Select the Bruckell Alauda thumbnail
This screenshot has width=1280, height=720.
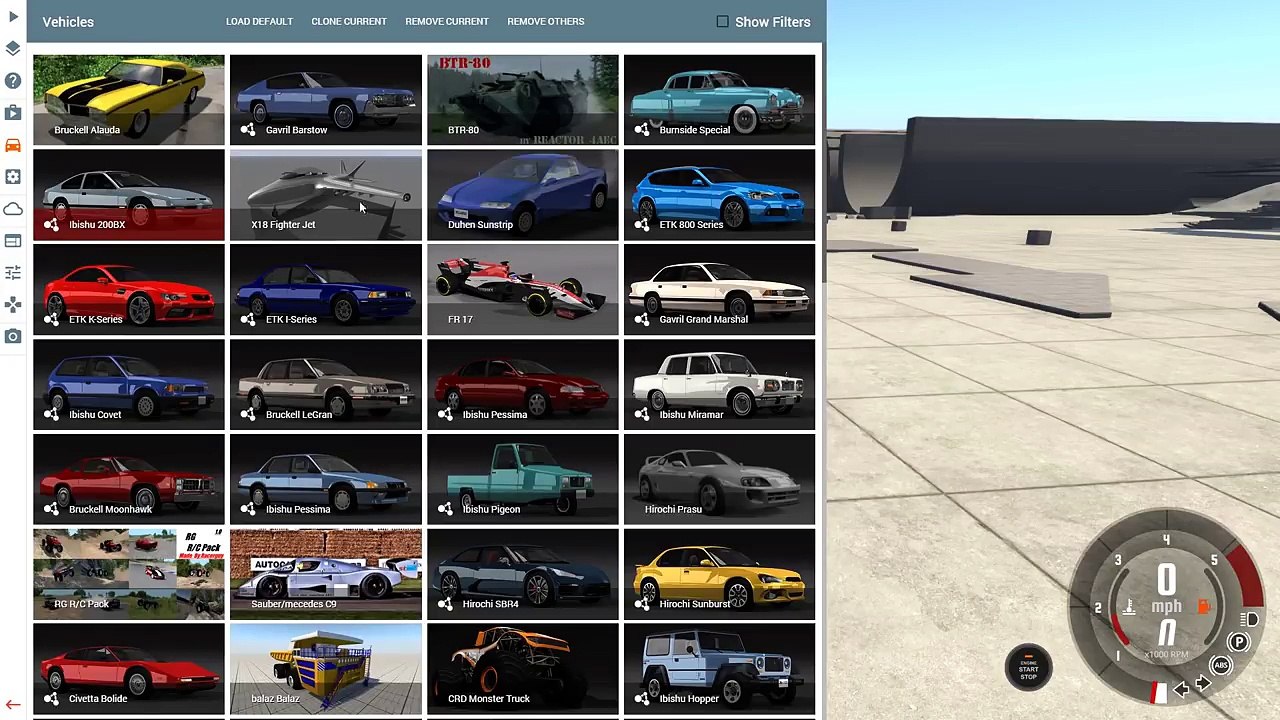[129, 100]
